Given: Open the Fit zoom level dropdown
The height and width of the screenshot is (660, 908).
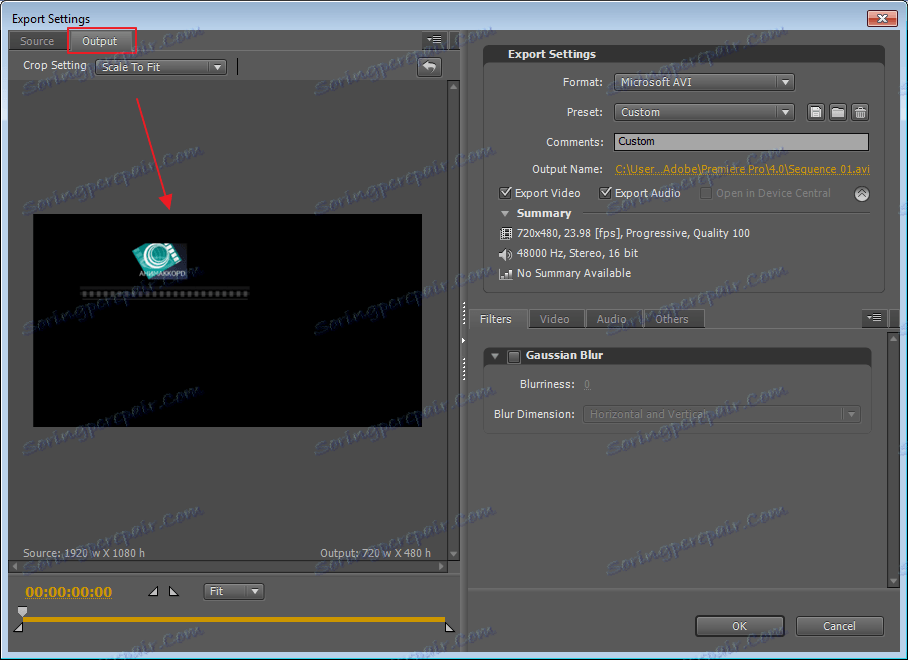Looking at the screenshot, I should pos(234,591).
